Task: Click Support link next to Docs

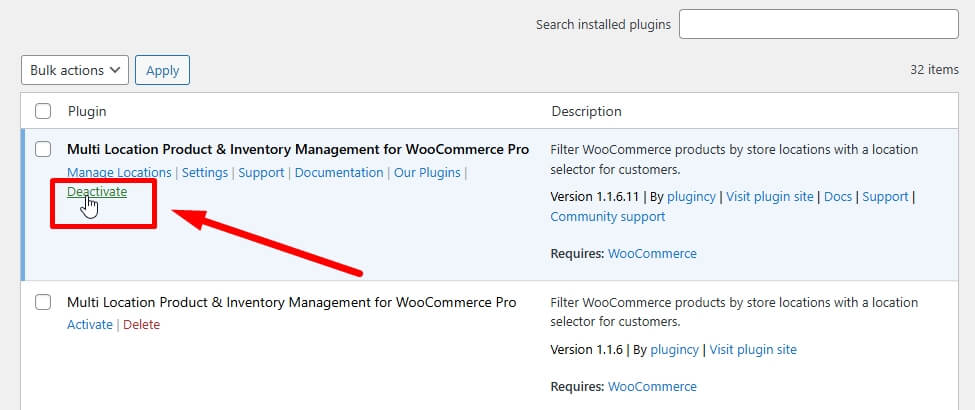Action: point(885,197)
